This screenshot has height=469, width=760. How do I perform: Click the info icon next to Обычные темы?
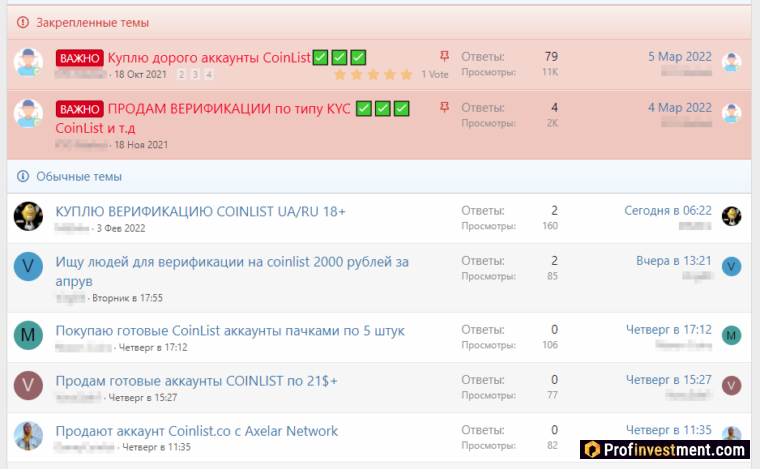[23, 176]
